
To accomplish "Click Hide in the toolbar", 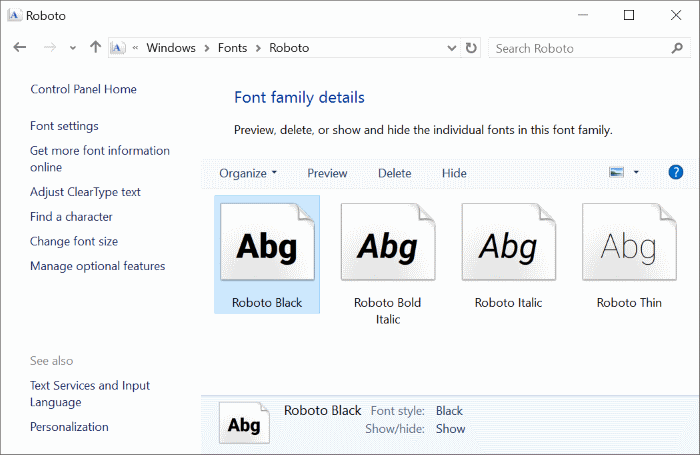I will (x=454, y=173).
